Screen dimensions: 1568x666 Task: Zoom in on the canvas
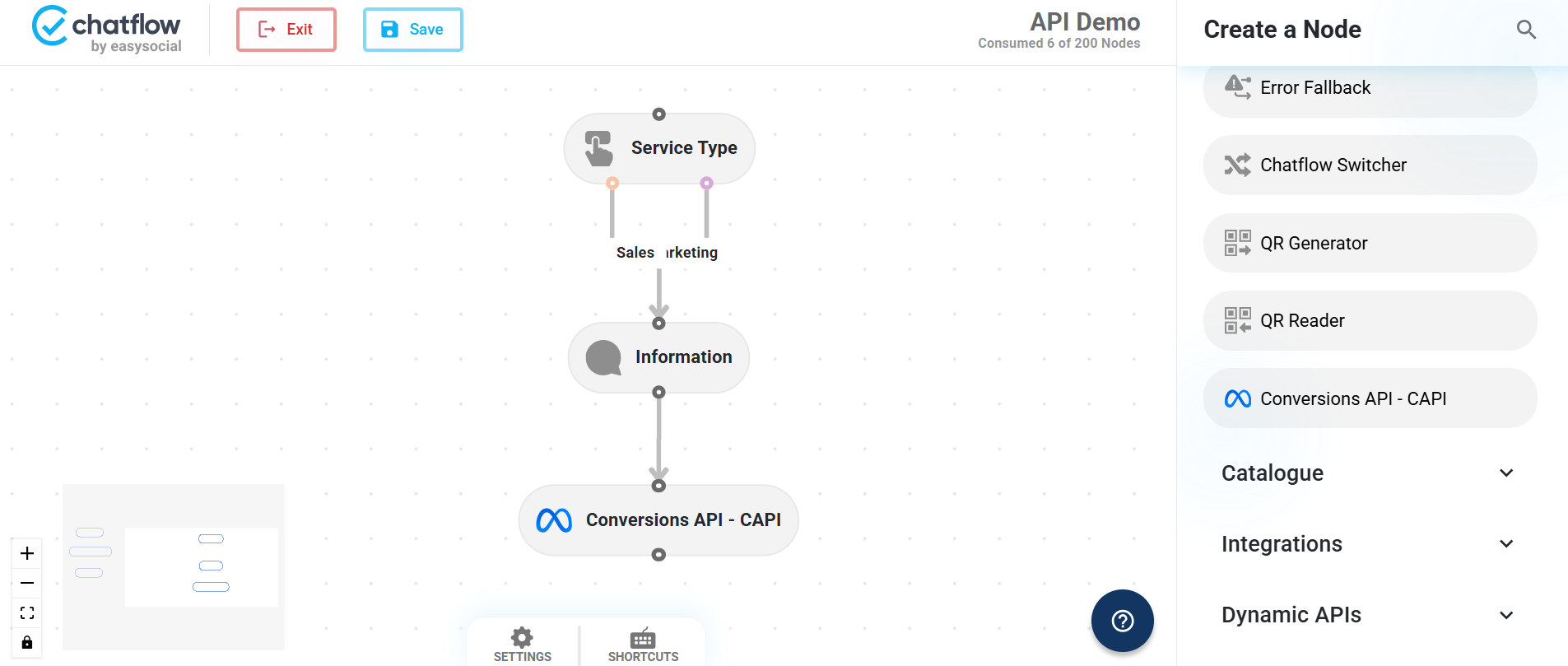click(27, 553)
